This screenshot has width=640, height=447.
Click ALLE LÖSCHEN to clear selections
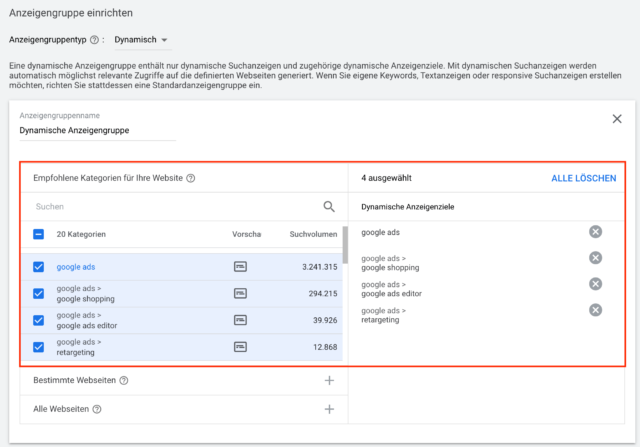[584, 178]
